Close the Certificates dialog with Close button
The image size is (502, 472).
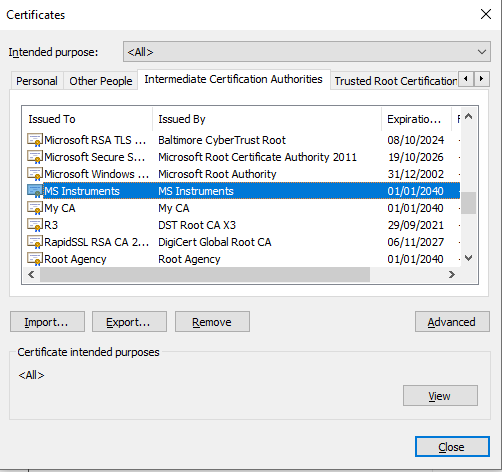coord(452,447)
